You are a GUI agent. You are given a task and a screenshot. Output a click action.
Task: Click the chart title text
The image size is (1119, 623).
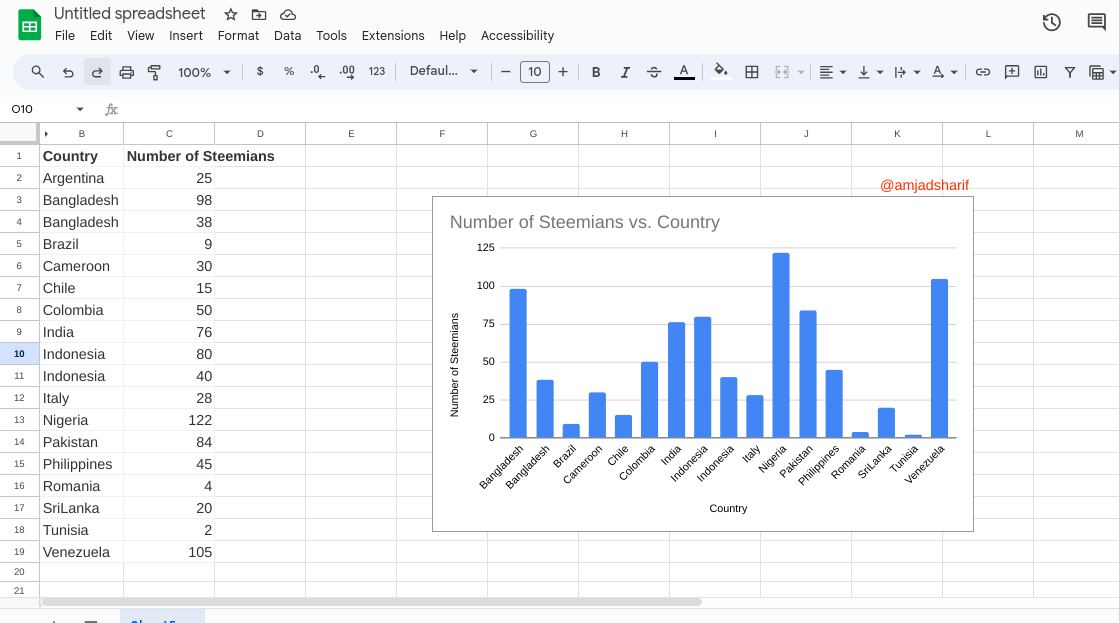coord(584,222)
